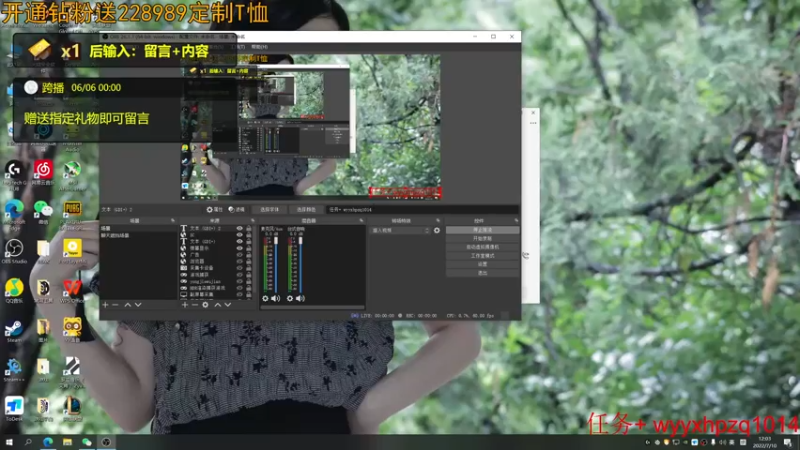800x450 pixels.
Task: Open the taskbar clock and date
Action: click(765, 442)
